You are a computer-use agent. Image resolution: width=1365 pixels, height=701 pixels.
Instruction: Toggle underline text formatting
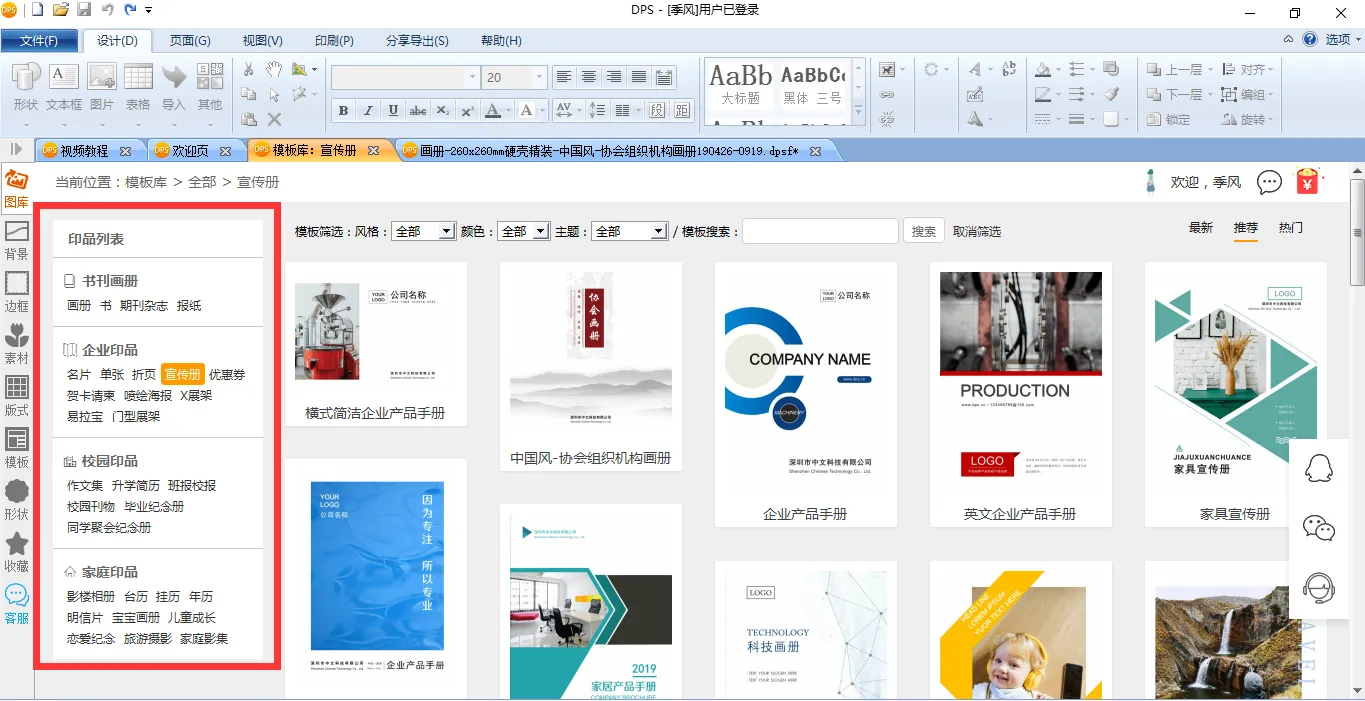click(393, 110)
